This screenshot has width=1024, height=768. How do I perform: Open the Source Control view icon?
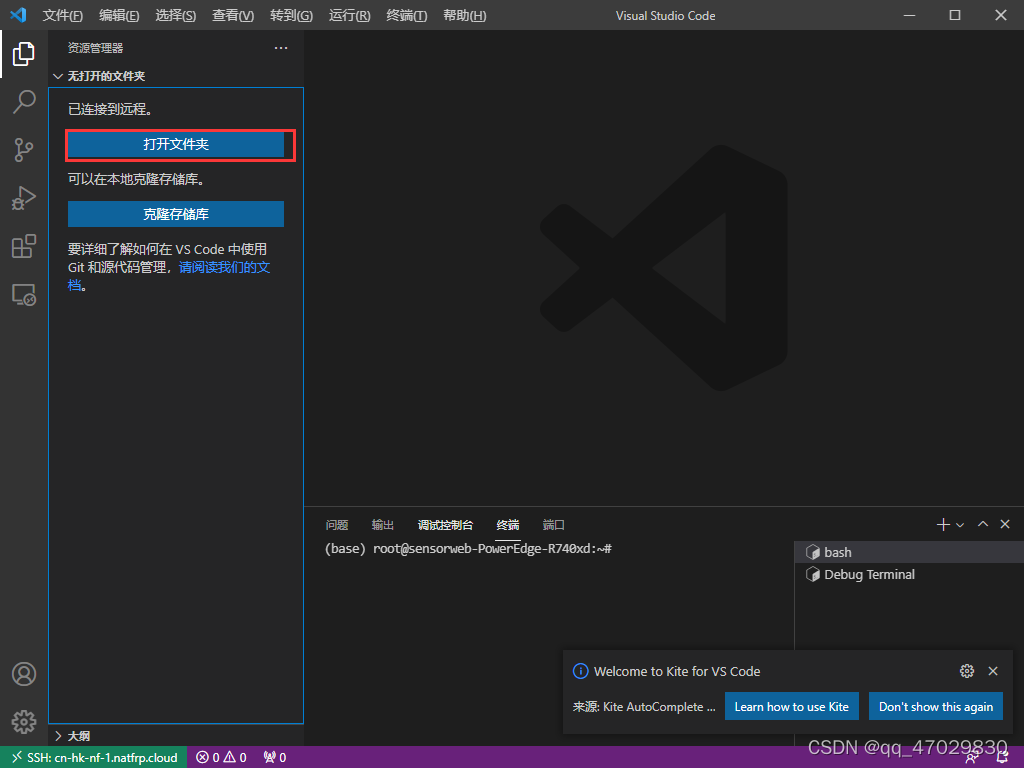coord(24,150)
